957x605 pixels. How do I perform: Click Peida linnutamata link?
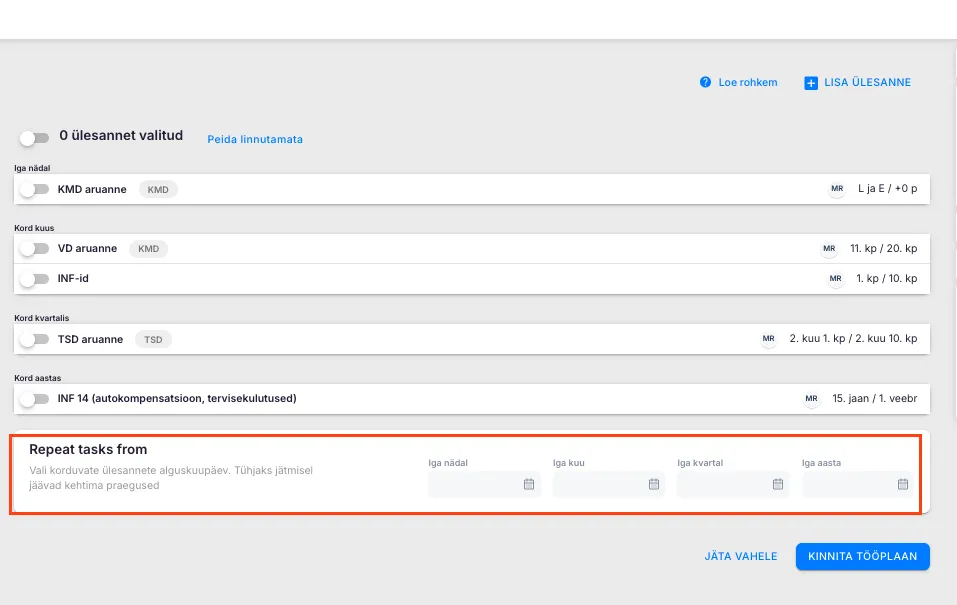[255, 139]
